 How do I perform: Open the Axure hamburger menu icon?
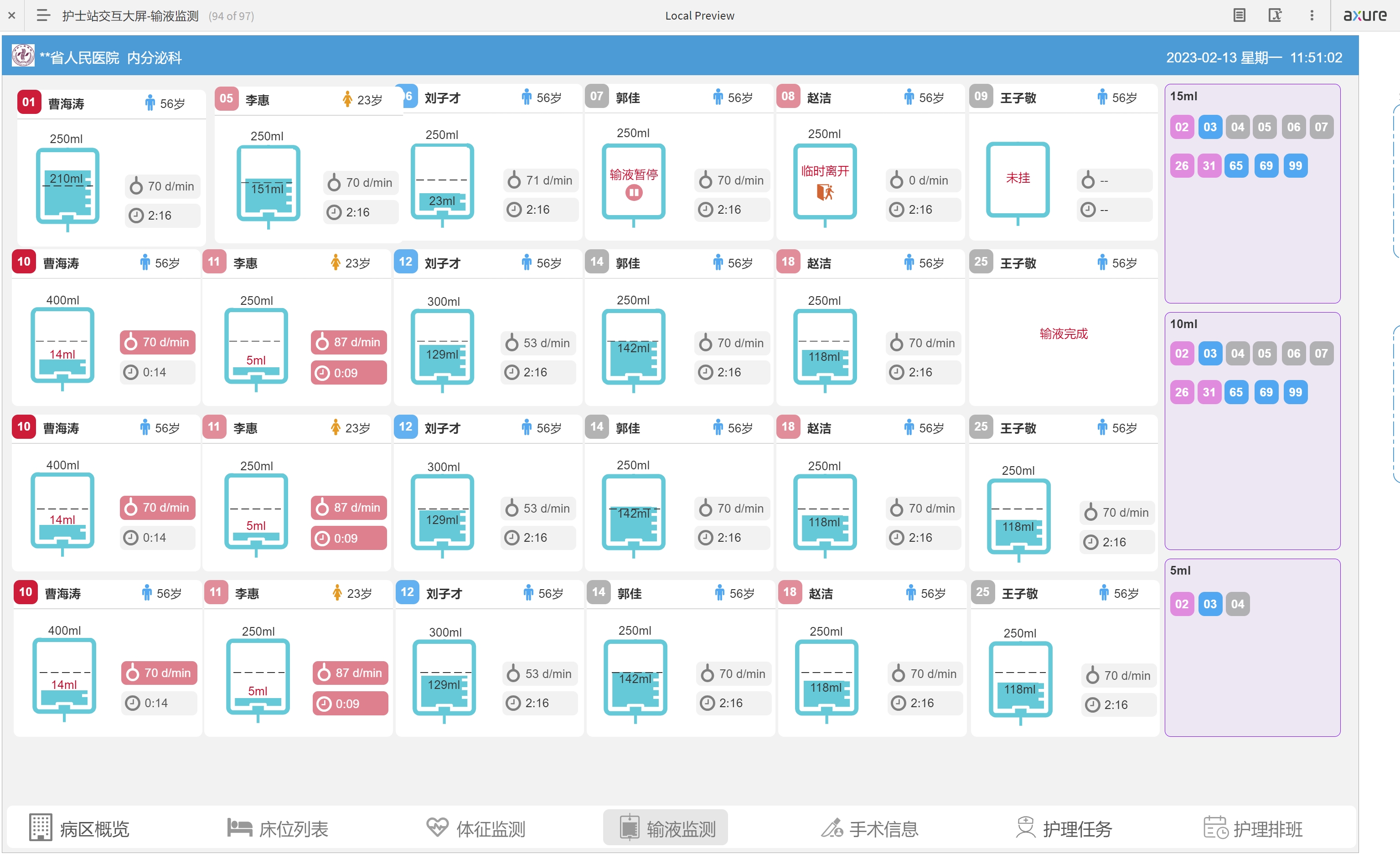click(x=43, y=15)
